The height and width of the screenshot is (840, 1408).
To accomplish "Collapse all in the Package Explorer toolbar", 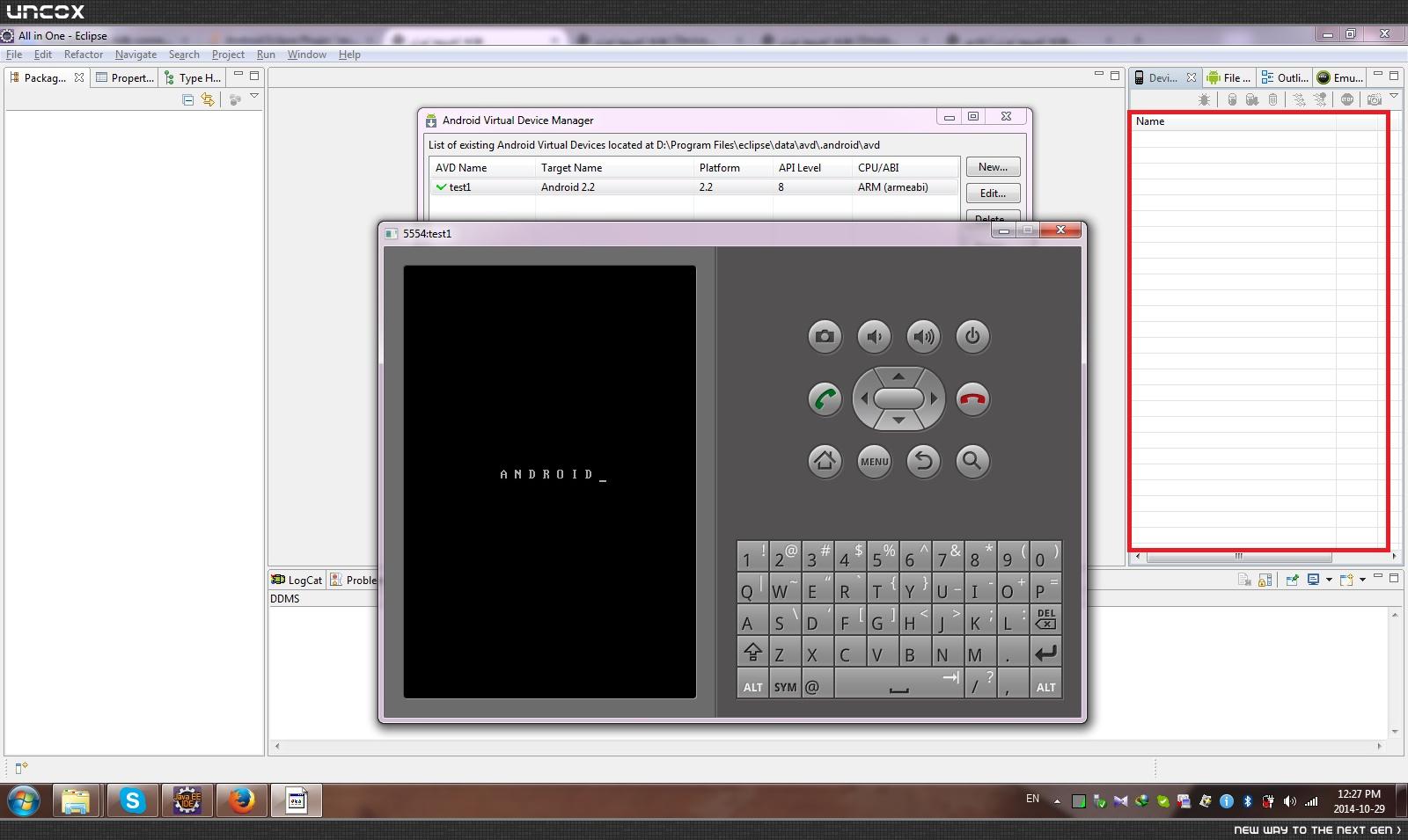I will 187,100.
